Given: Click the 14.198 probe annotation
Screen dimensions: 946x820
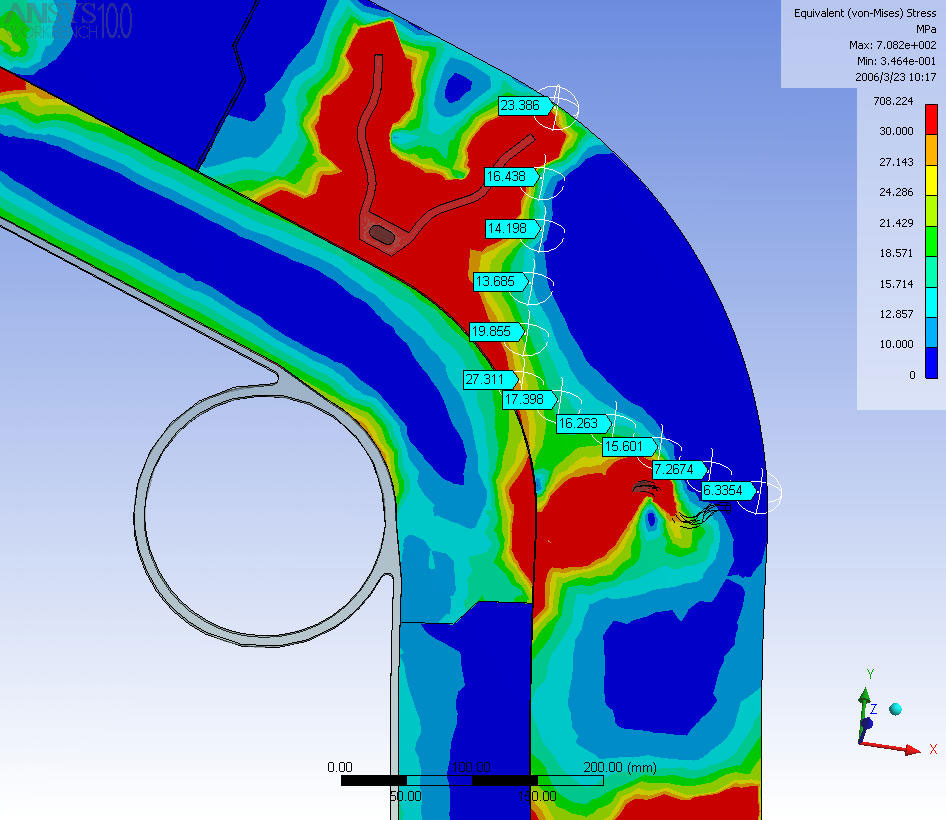Looking at the screenshot, I should 506,228.
